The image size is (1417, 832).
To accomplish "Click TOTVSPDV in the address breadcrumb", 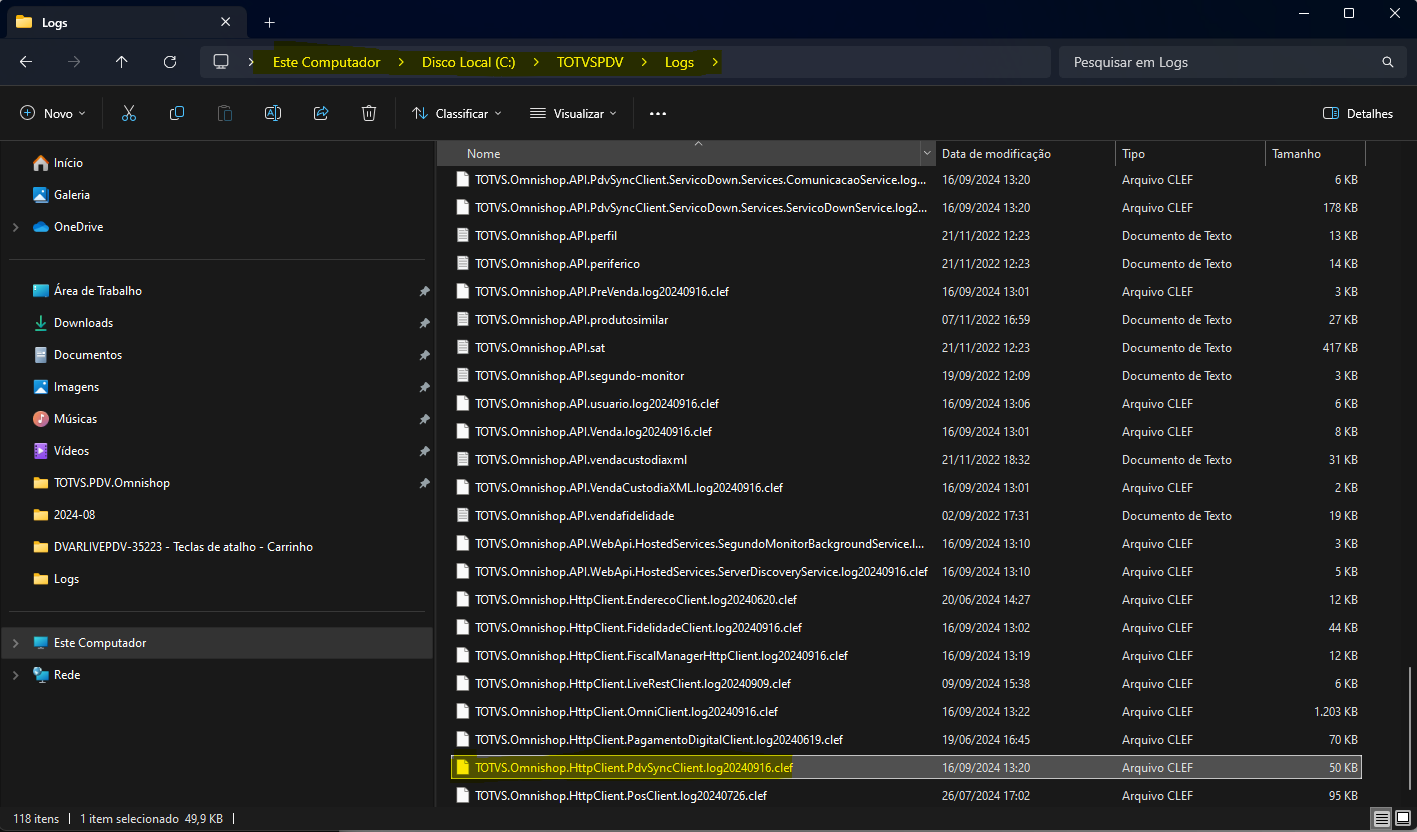I will (x=590, y=62).
